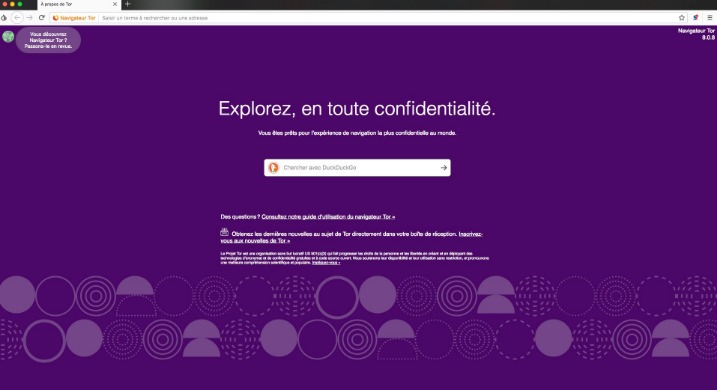Bookmark this page with the star icon
The width and height of the screenshot is (717, 390).
pyautogui.click(x=681, y=18)
